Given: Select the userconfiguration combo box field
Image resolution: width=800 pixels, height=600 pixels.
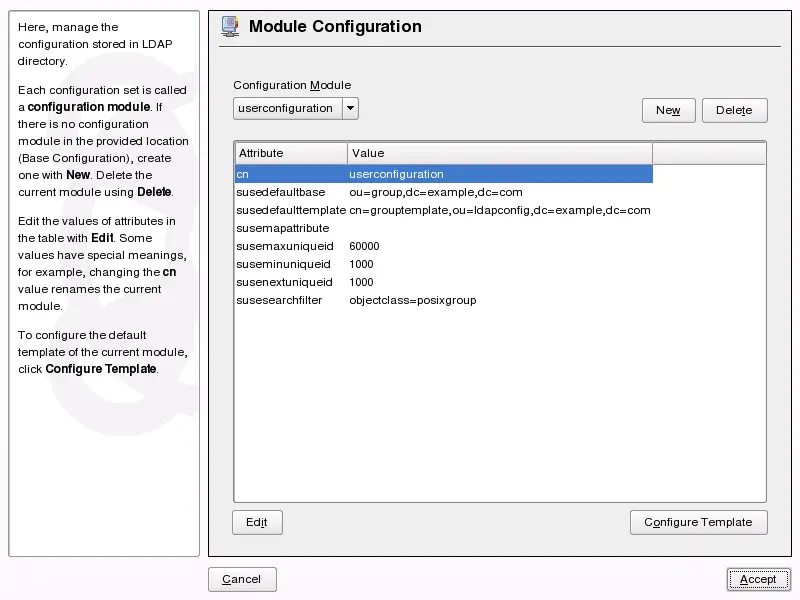Looking at the screenshot, I should (287, 108).
